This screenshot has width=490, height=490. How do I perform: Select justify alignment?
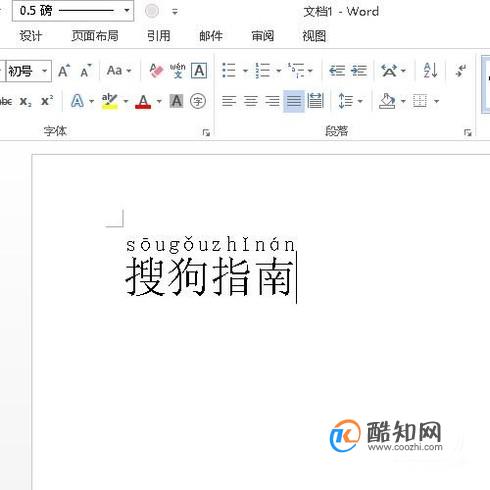(294, 101)
